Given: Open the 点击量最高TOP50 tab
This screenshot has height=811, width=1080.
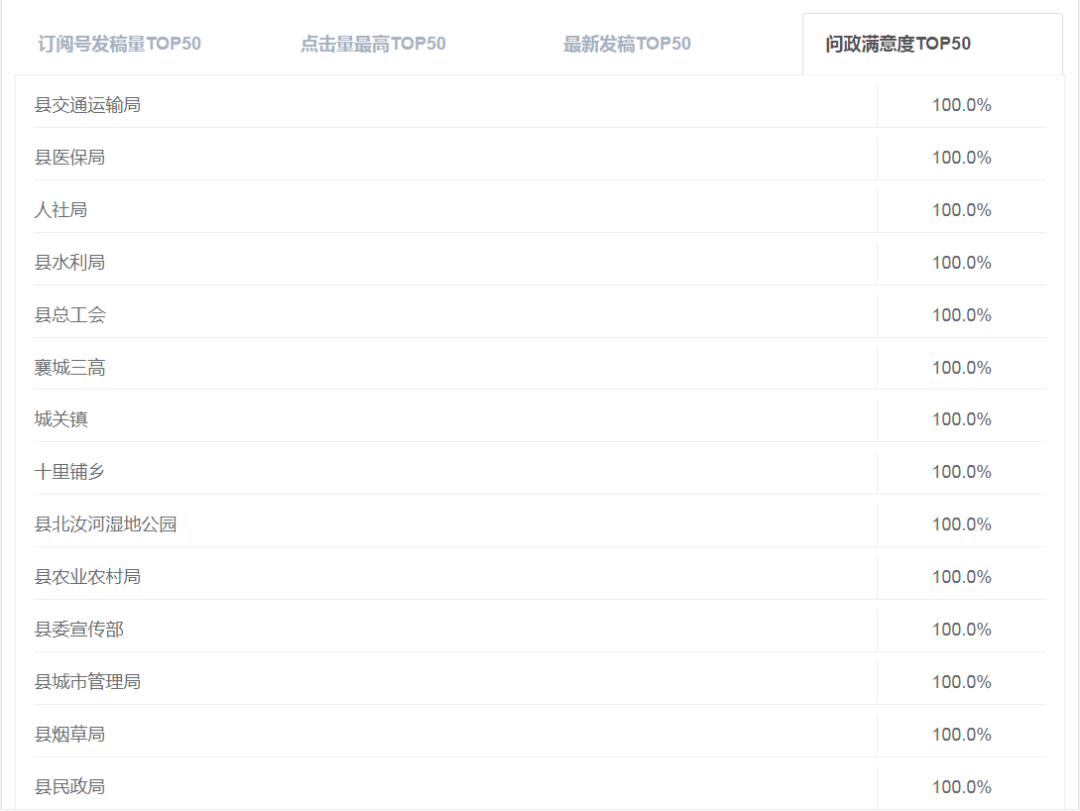Looking at the screenshot, I should click(373, 44).
